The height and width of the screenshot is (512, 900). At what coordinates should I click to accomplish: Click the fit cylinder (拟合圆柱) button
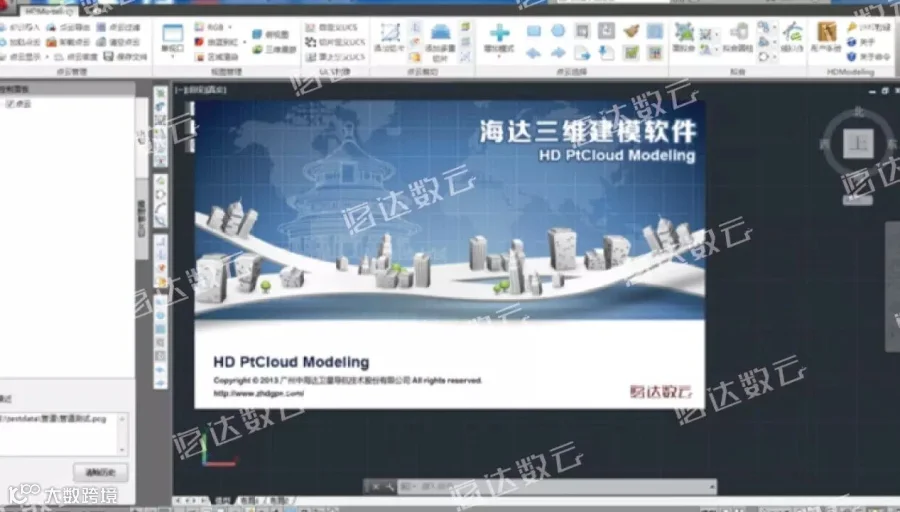[x=739, y=39]
